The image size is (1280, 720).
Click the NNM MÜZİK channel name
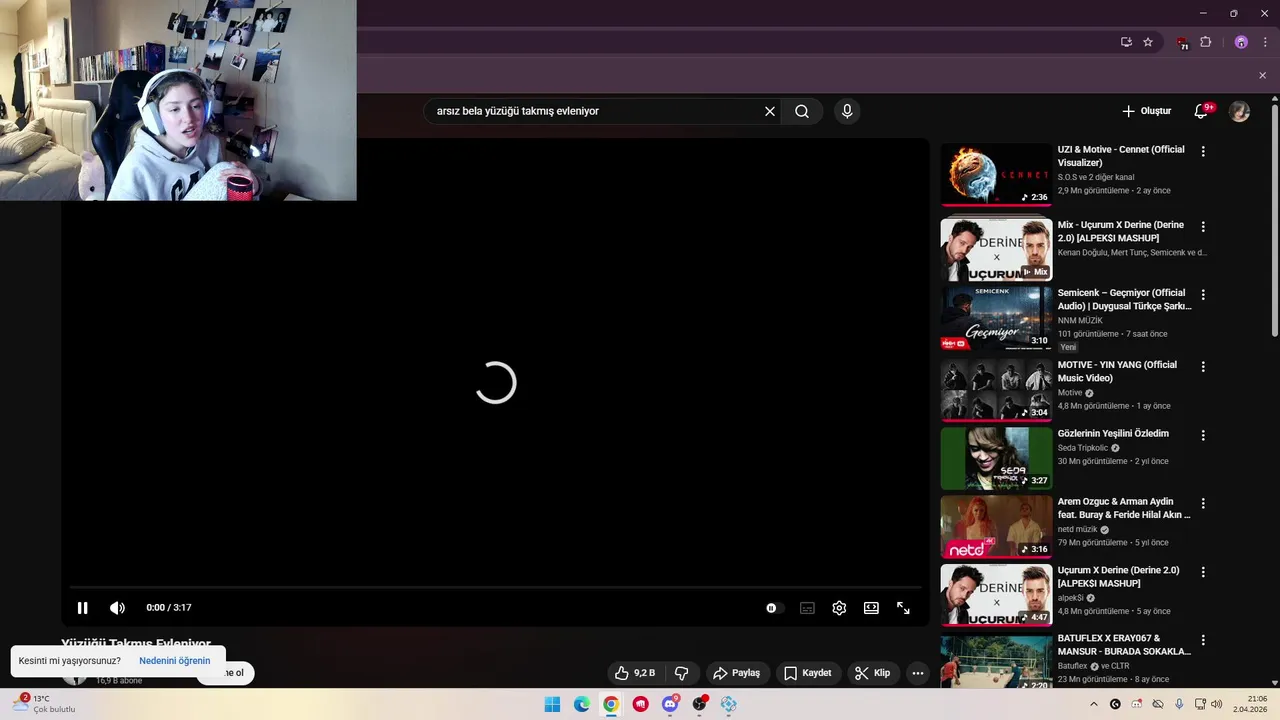tap(1080, 320)
